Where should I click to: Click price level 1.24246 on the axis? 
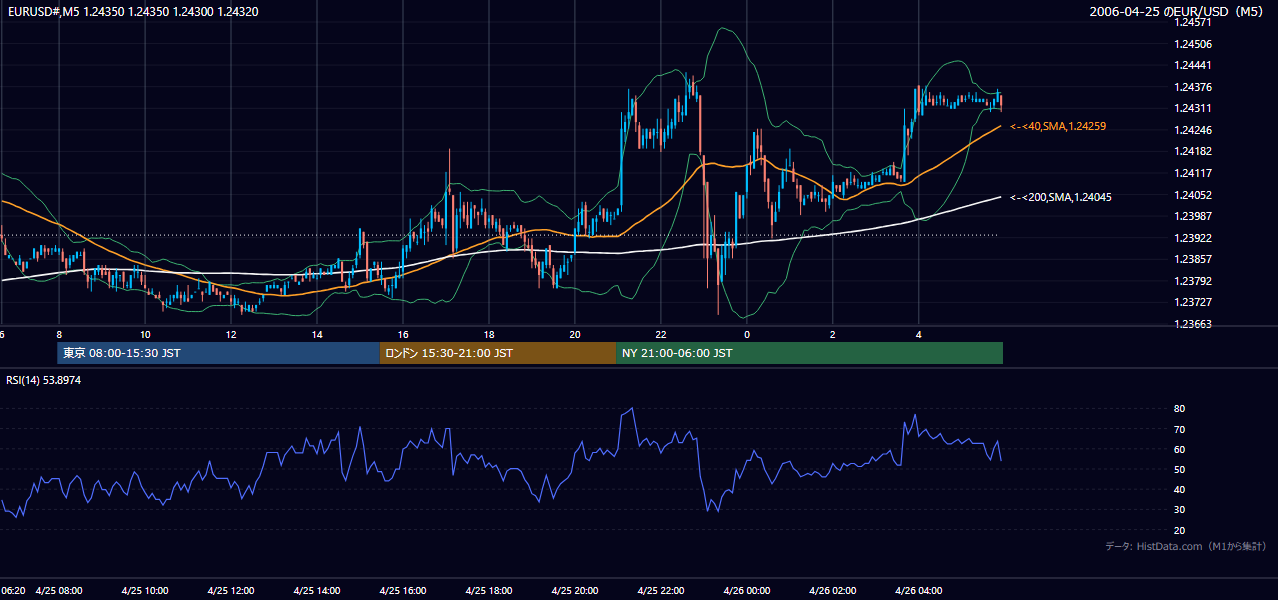(x=1193, y=130)
